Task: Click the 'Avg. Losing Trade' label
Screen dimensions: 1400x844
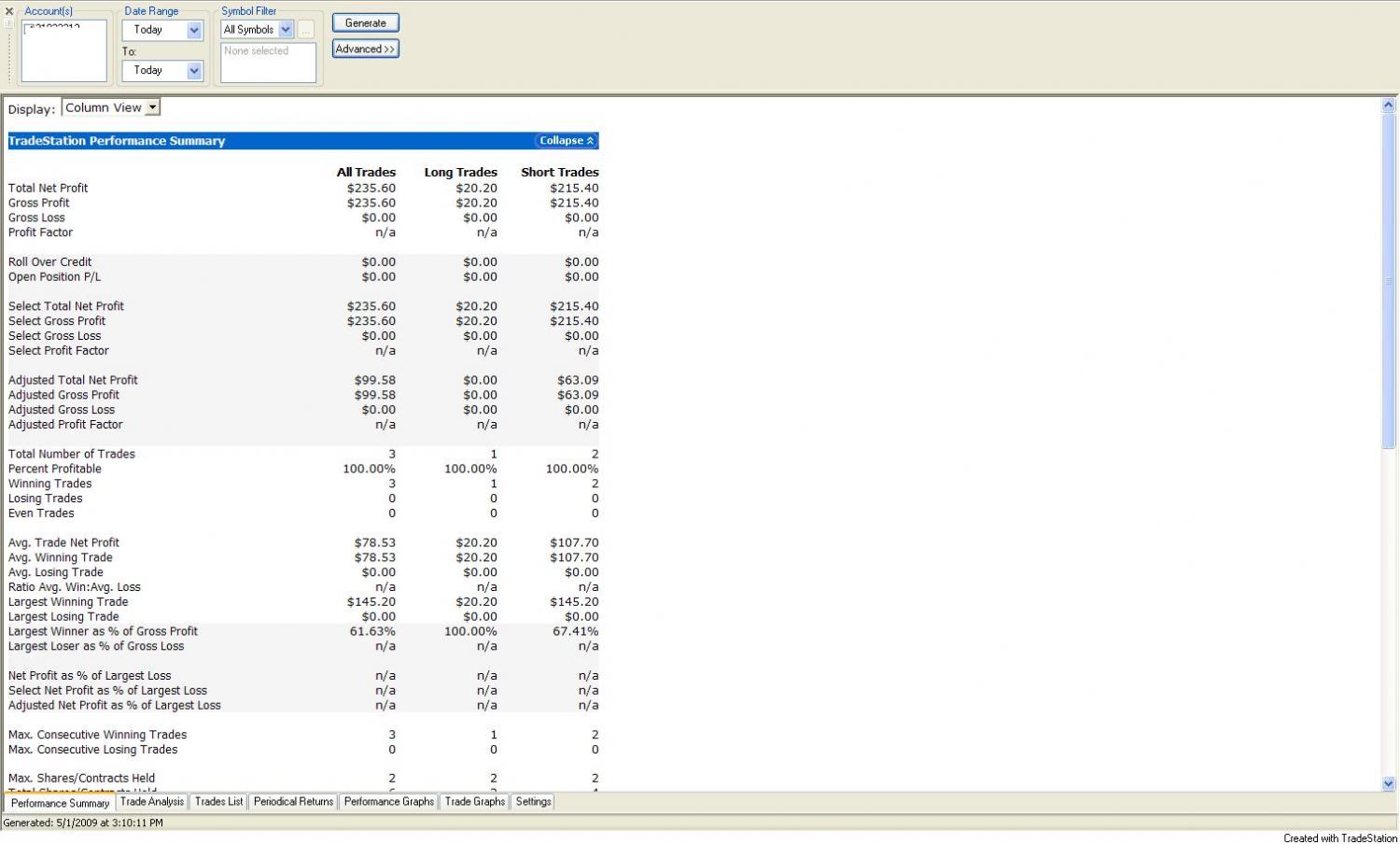Action: click(56, 572)
